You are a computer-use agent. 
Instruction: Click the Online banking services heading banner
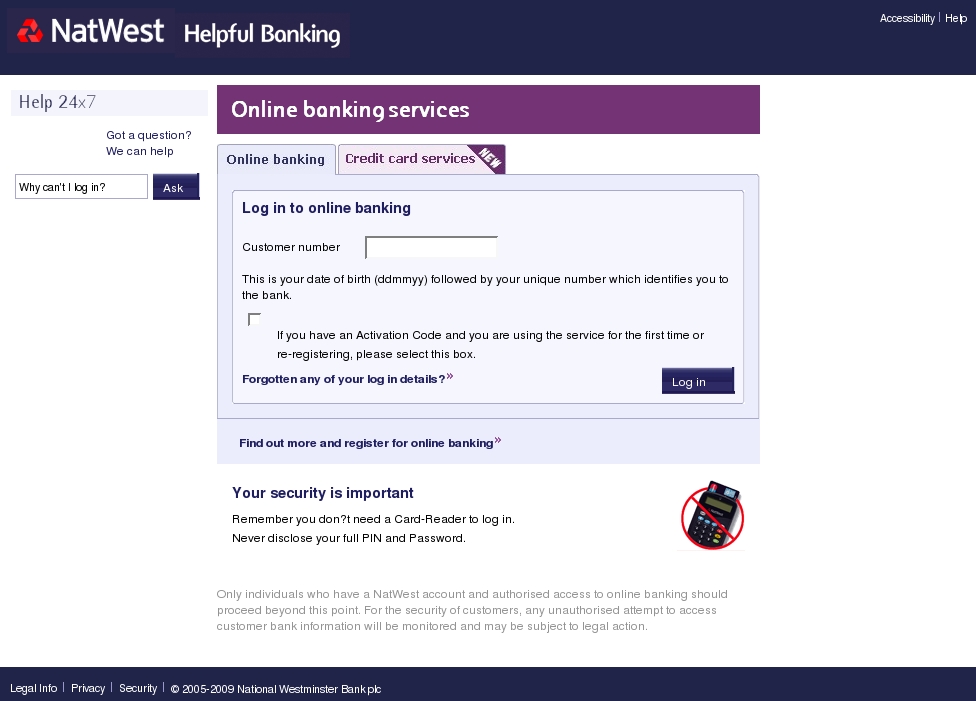tap(488, 110)
